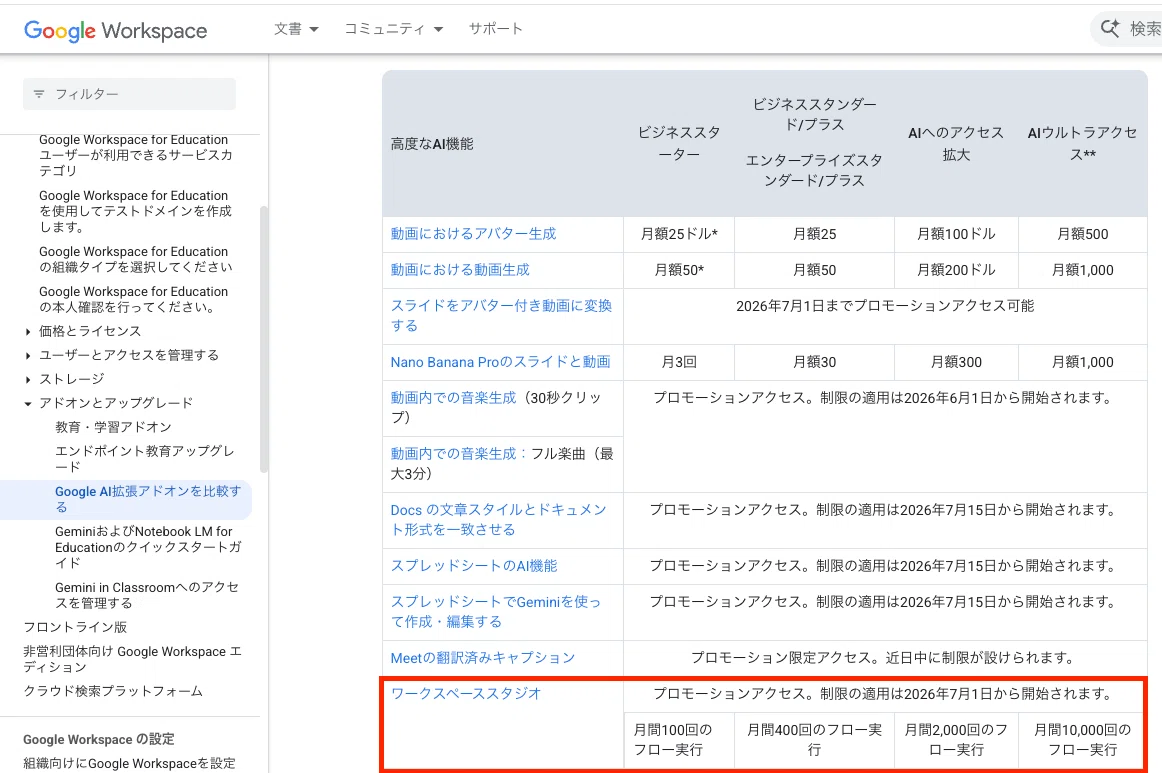Click the 月間400回のフロー実行 cell
The height and width of the screenshot is (773, 1162).
[x=814, y=740]
